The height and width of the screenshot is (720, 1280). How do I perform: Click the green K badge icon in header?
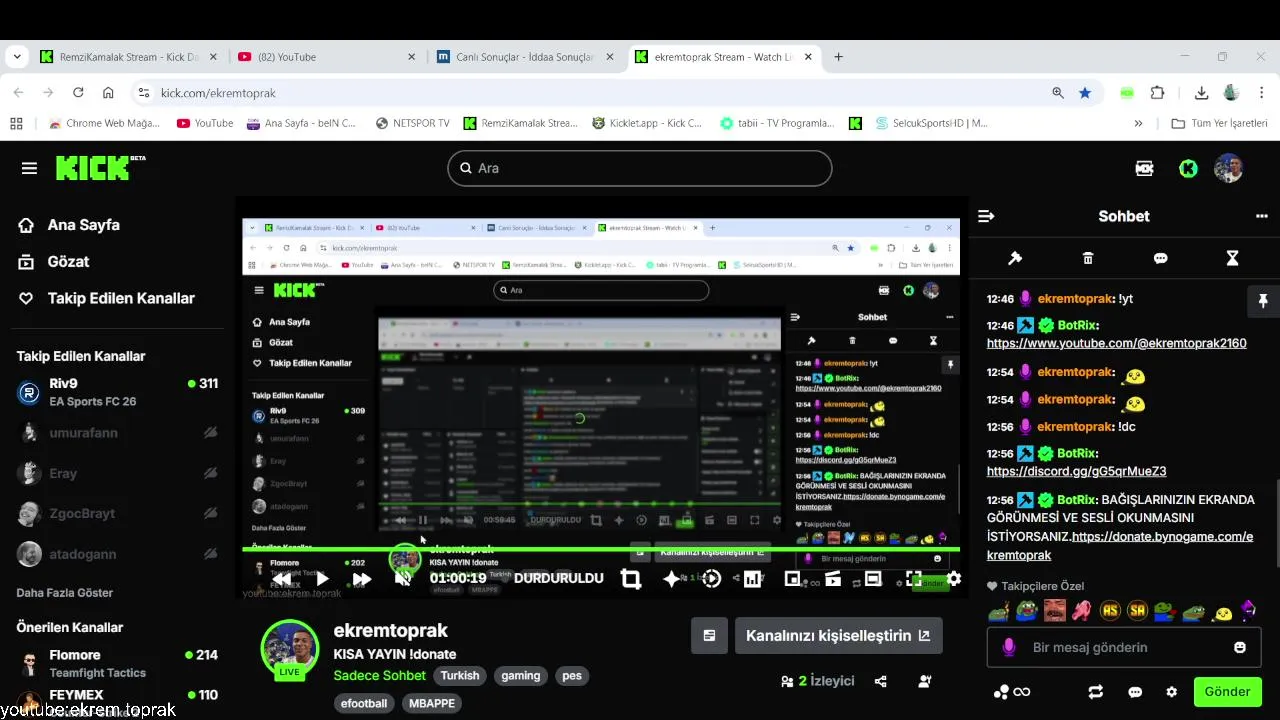point(1188,168)
